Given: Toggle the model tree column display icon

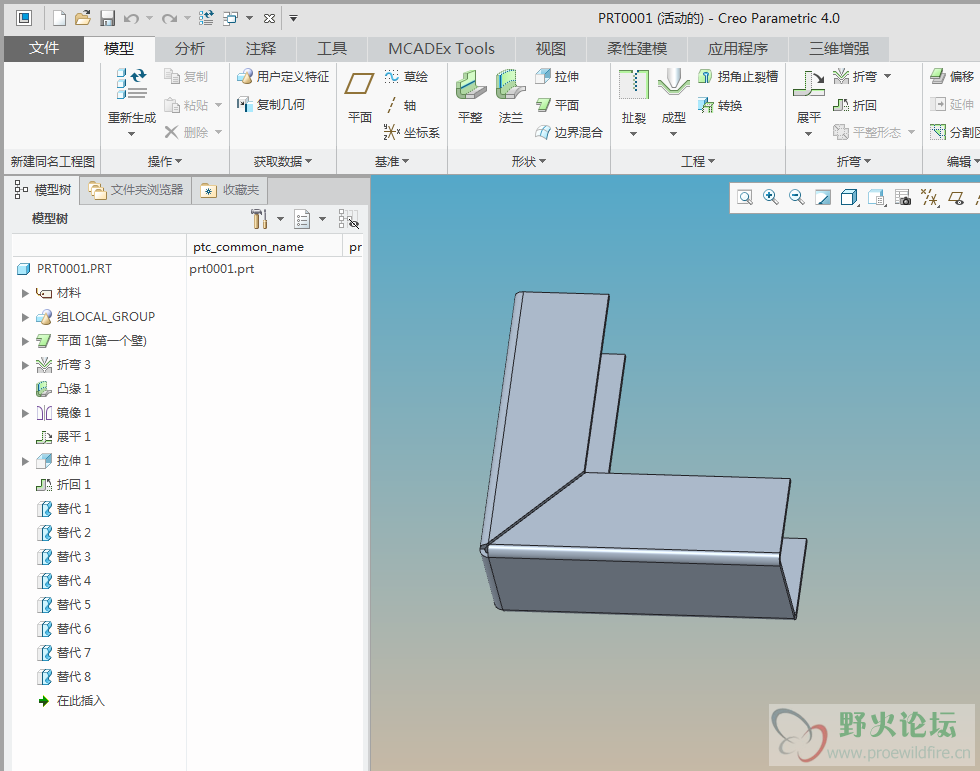Looking at the screenshot, I should click(349, 219).
